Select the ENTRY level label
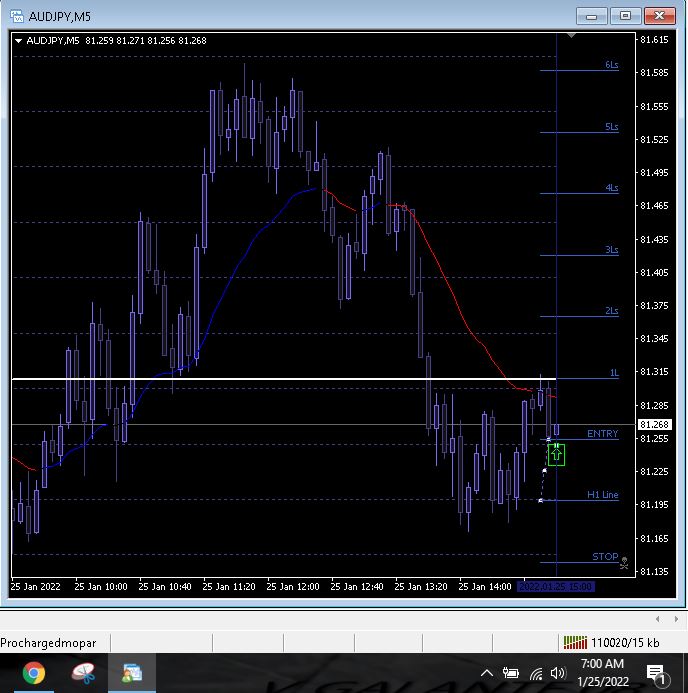 602,434
